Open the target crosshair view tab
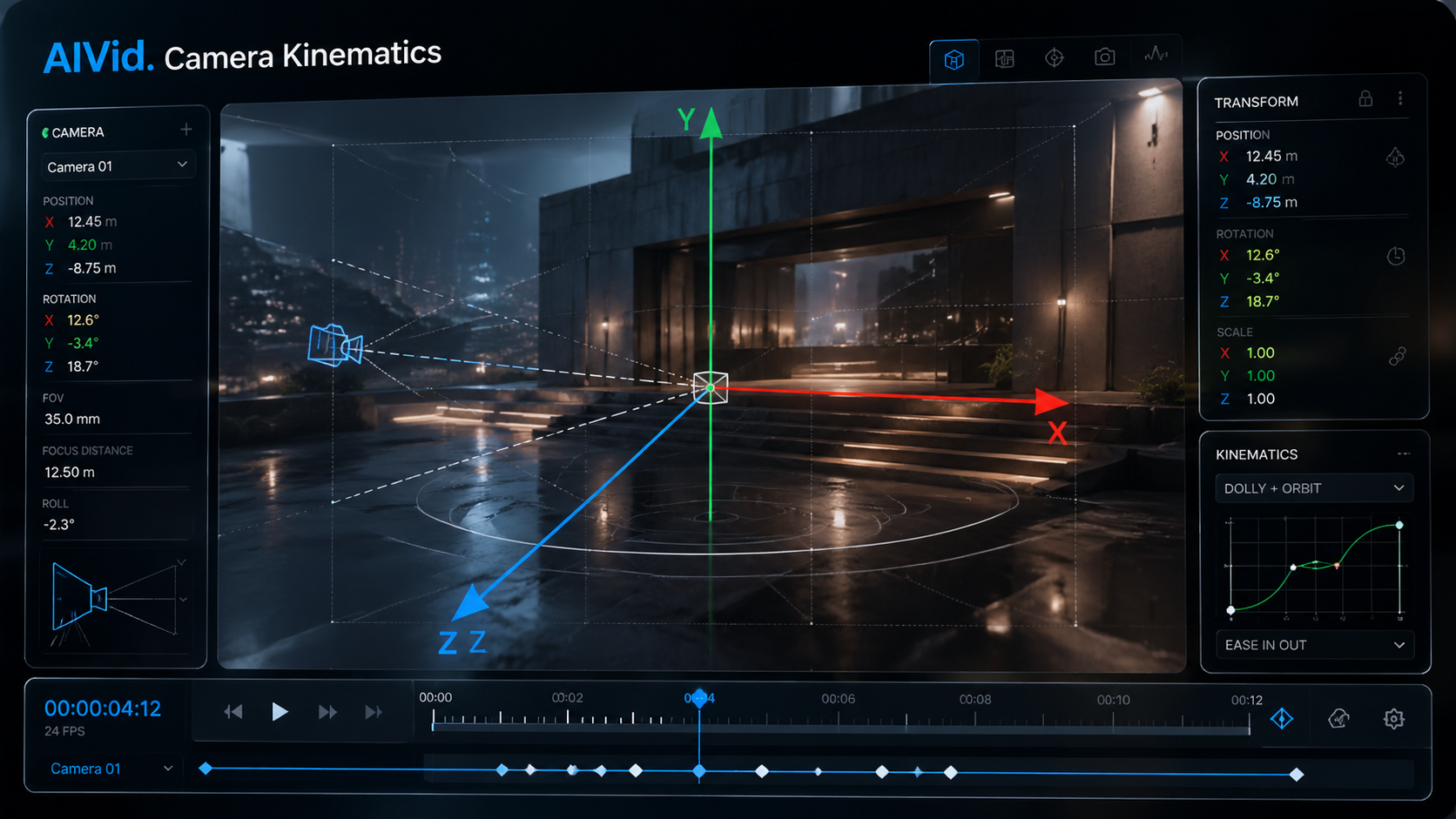 tap(1055, 58)
